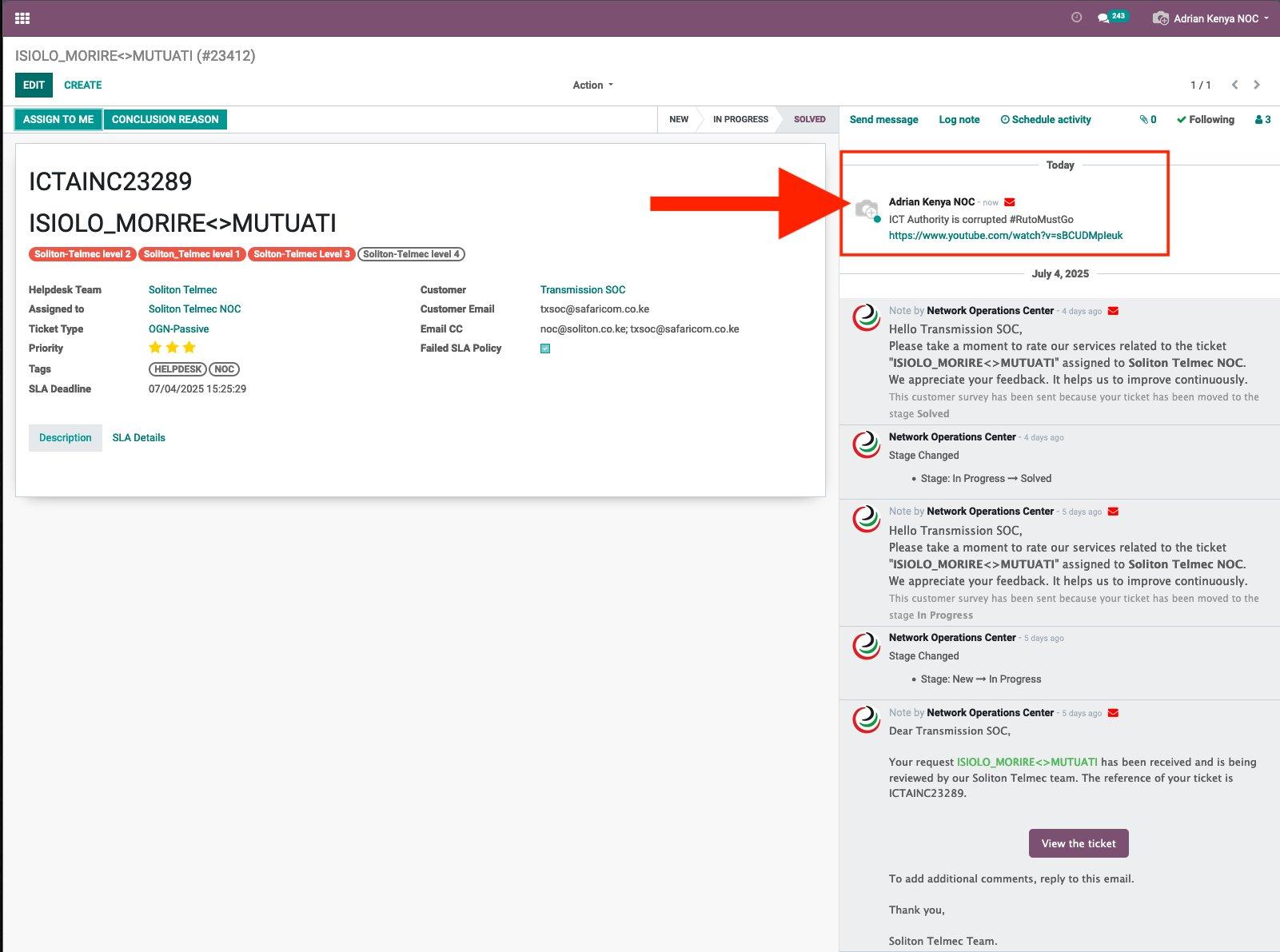Click the Assign To Me button
Screen dimensions: 1280x952
pyautogui.click(x=58, y=120)
